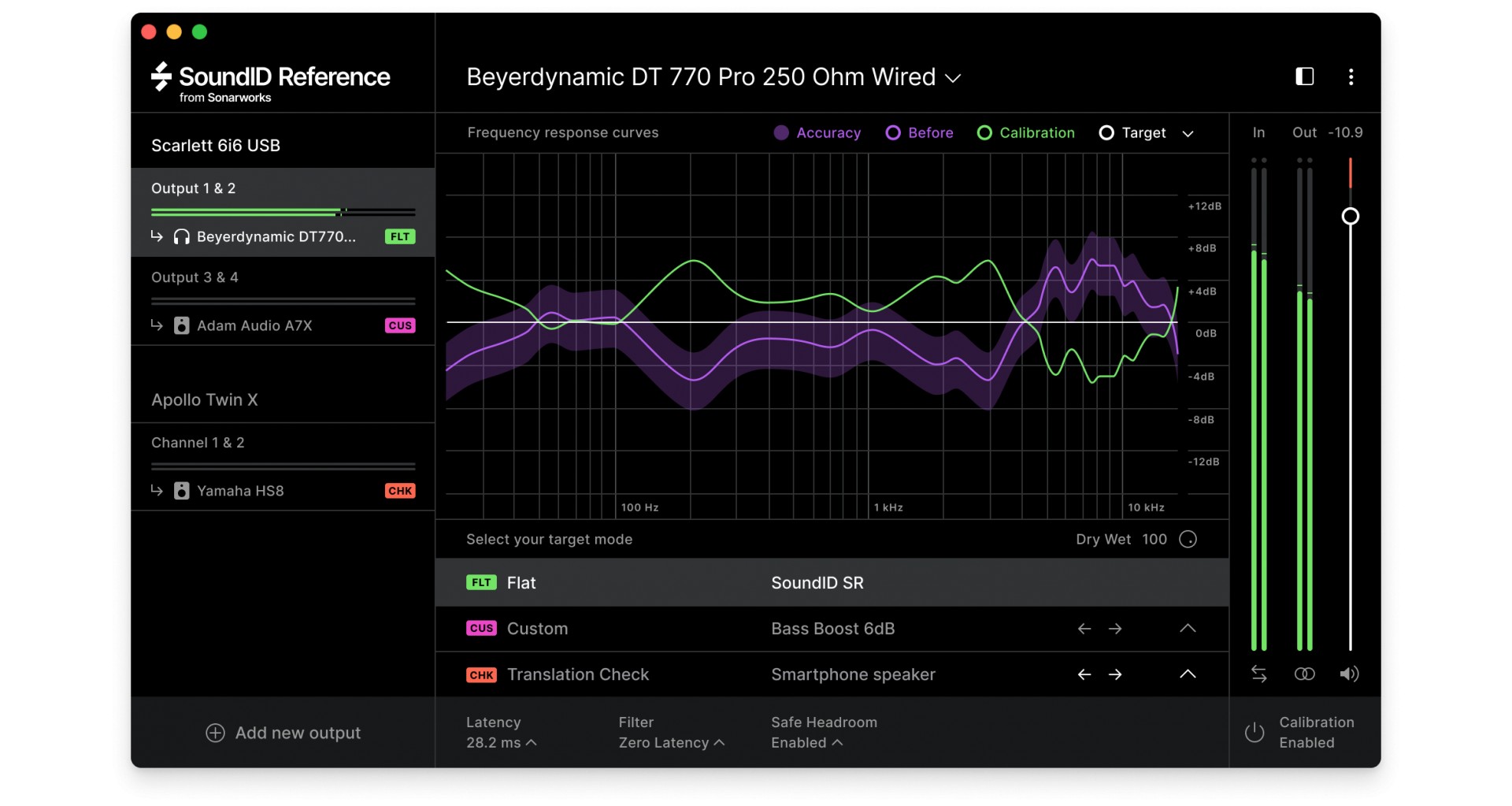Image resolution: width=1512 pixels, height=806 pixels.
Task: Click the Dry Wet 100 value
Action: click(1154, 539)
